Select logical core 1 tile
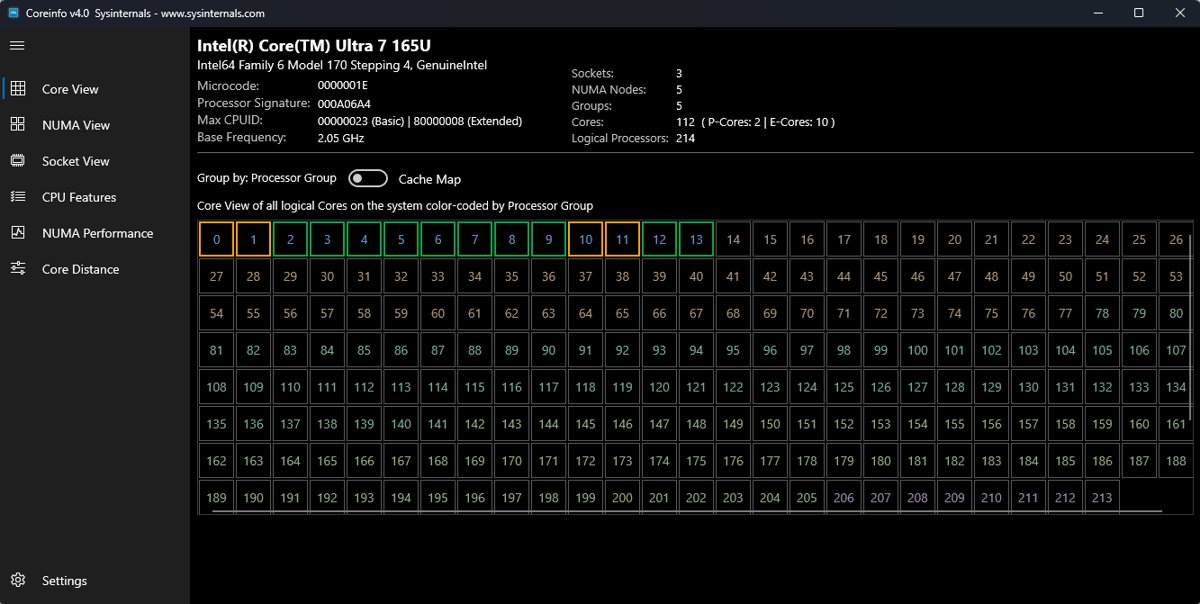 pos(254,240)
